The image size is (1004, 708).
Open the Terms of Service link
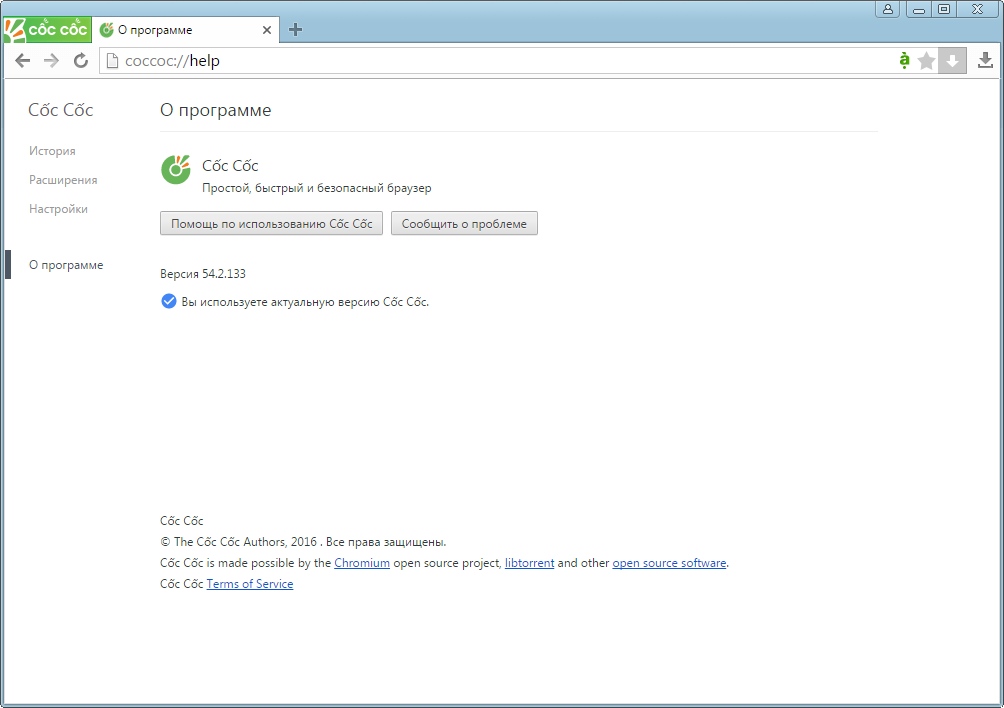pyautogui.click(x=250, y=584)
